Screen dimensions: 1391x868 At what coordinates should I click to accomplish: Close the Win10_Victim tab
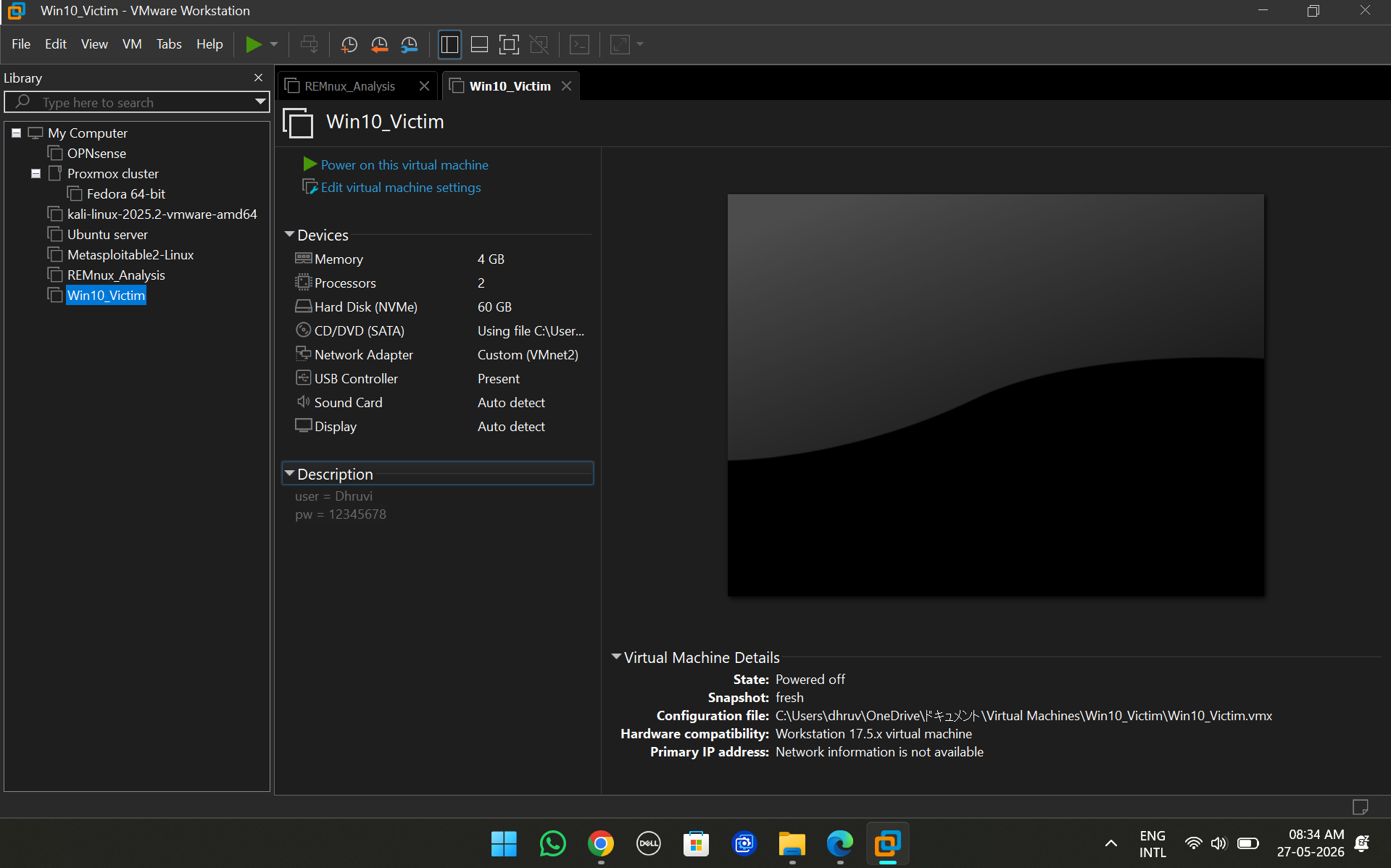coord(566,86)
